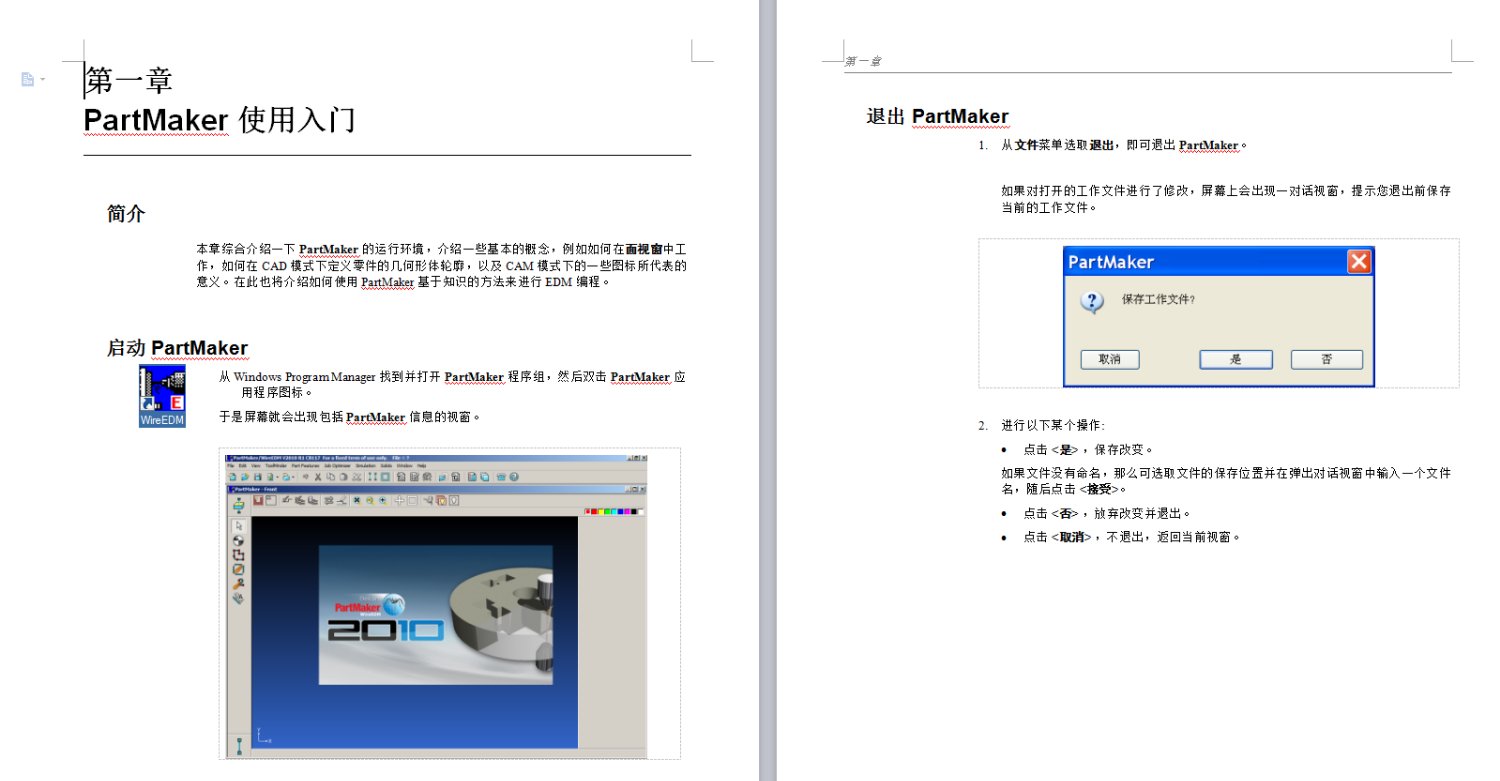Click the heading "启动 PartMaker"
Image resolution: width=1500 pixels, height=781 pixels.
177,348
